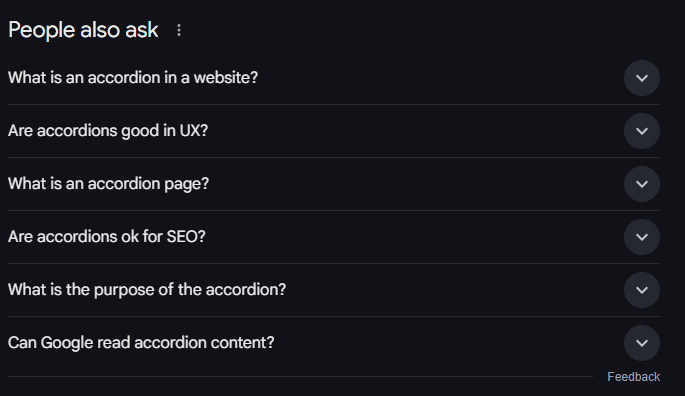This screenshot has height=396, width=685.
Task: Select question text 'What is an accordion in a website?'
Action: pos(133,78)
